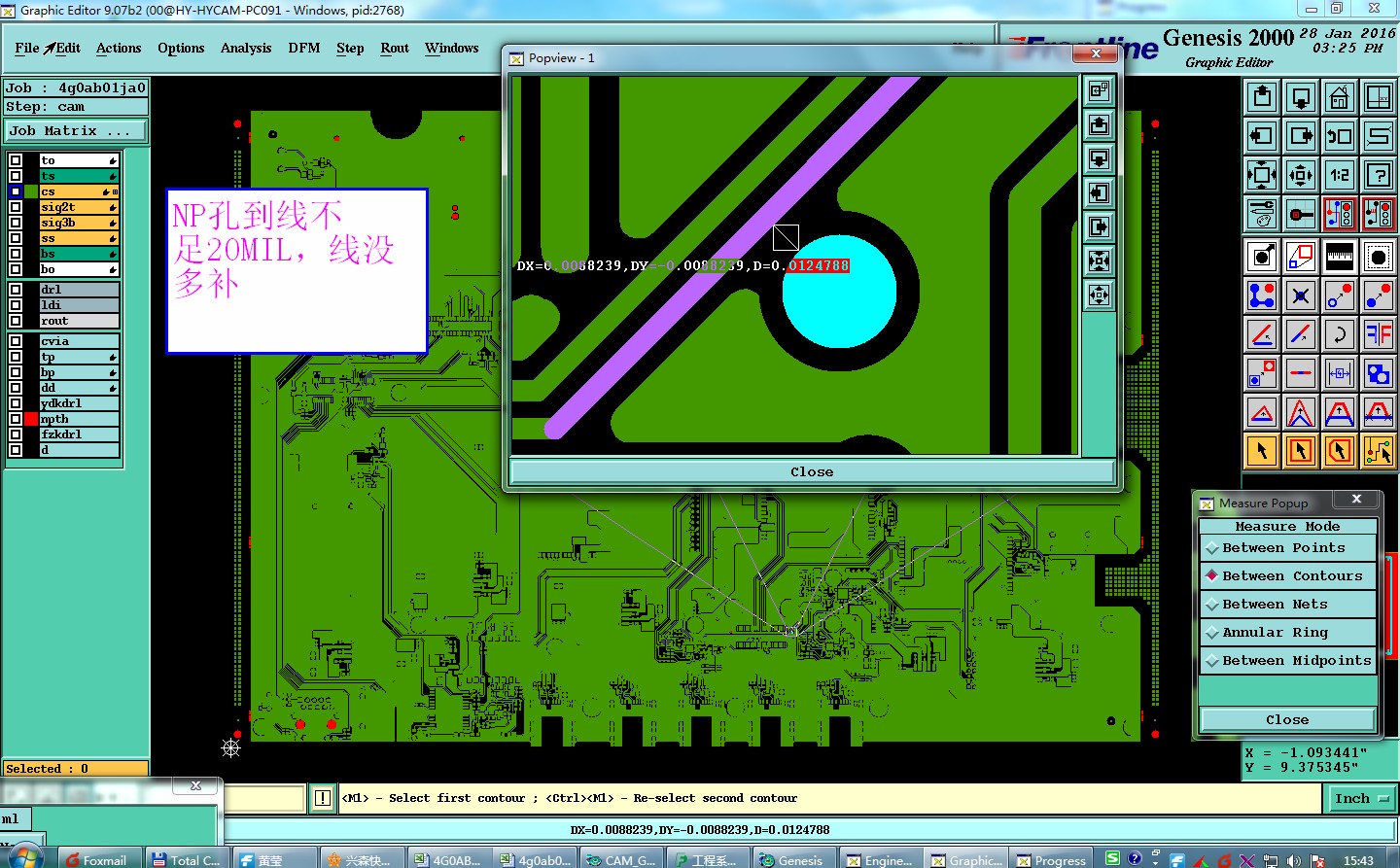Toggle checkbox for layer npth
Screen dimensions: 1400x868
tap(16, 419)
